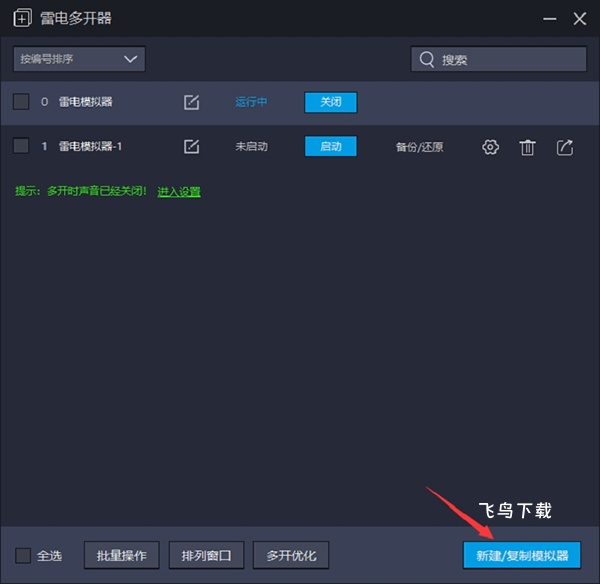
Task: Enable the 全选 checkbox
Action: pos(23,555)
